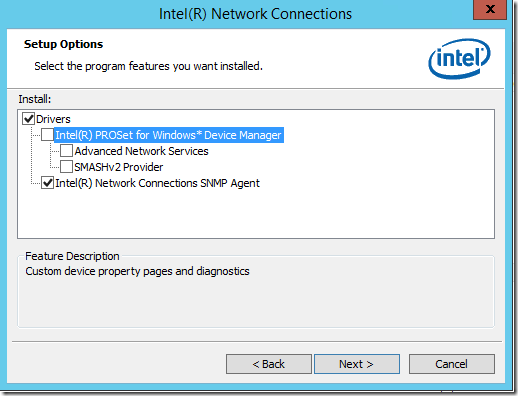
Task: Uncheck the Drivers checkbox
Action: (29, 119)
